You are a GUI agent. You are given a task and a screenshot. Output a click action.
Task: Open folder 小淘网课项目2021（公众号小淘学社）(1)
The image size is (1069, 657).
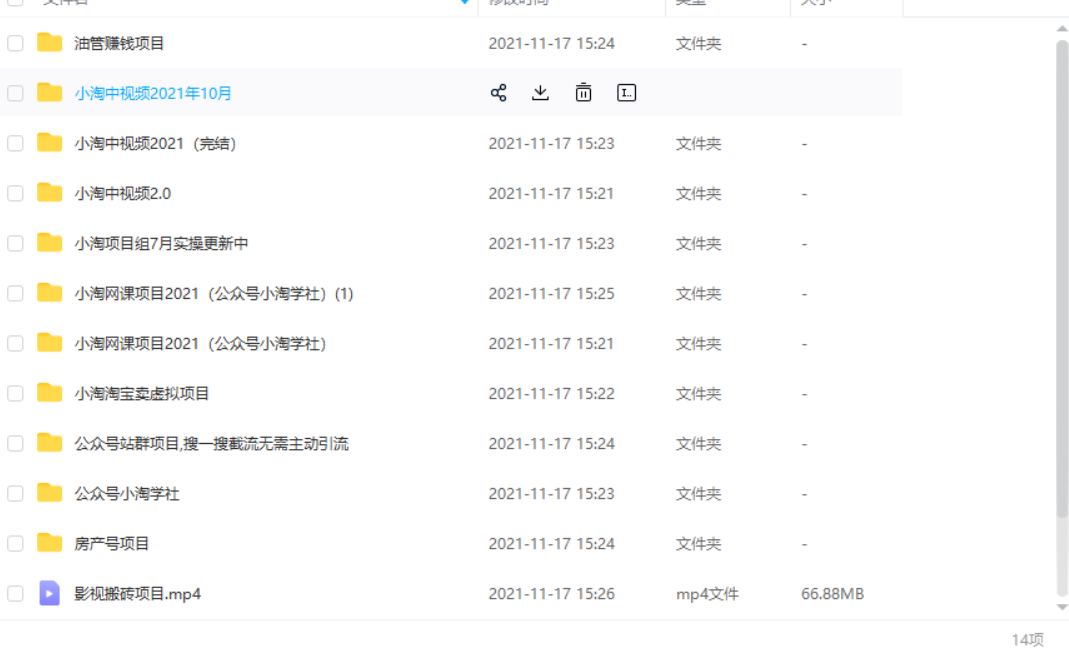click(x=214, y=294)
